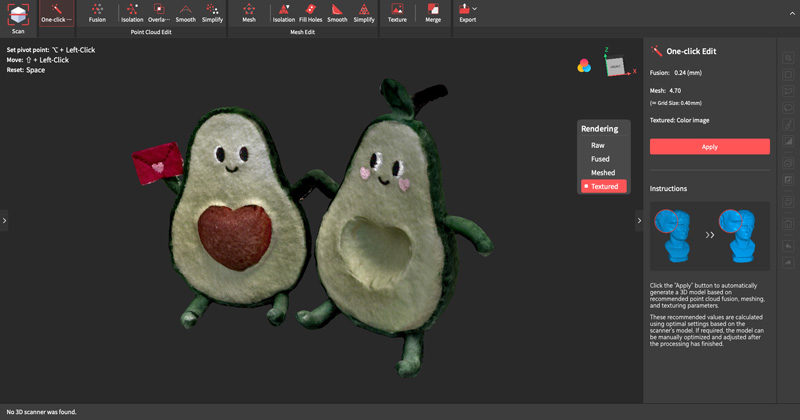Select the Merge tool

click(x=433, y=14)
